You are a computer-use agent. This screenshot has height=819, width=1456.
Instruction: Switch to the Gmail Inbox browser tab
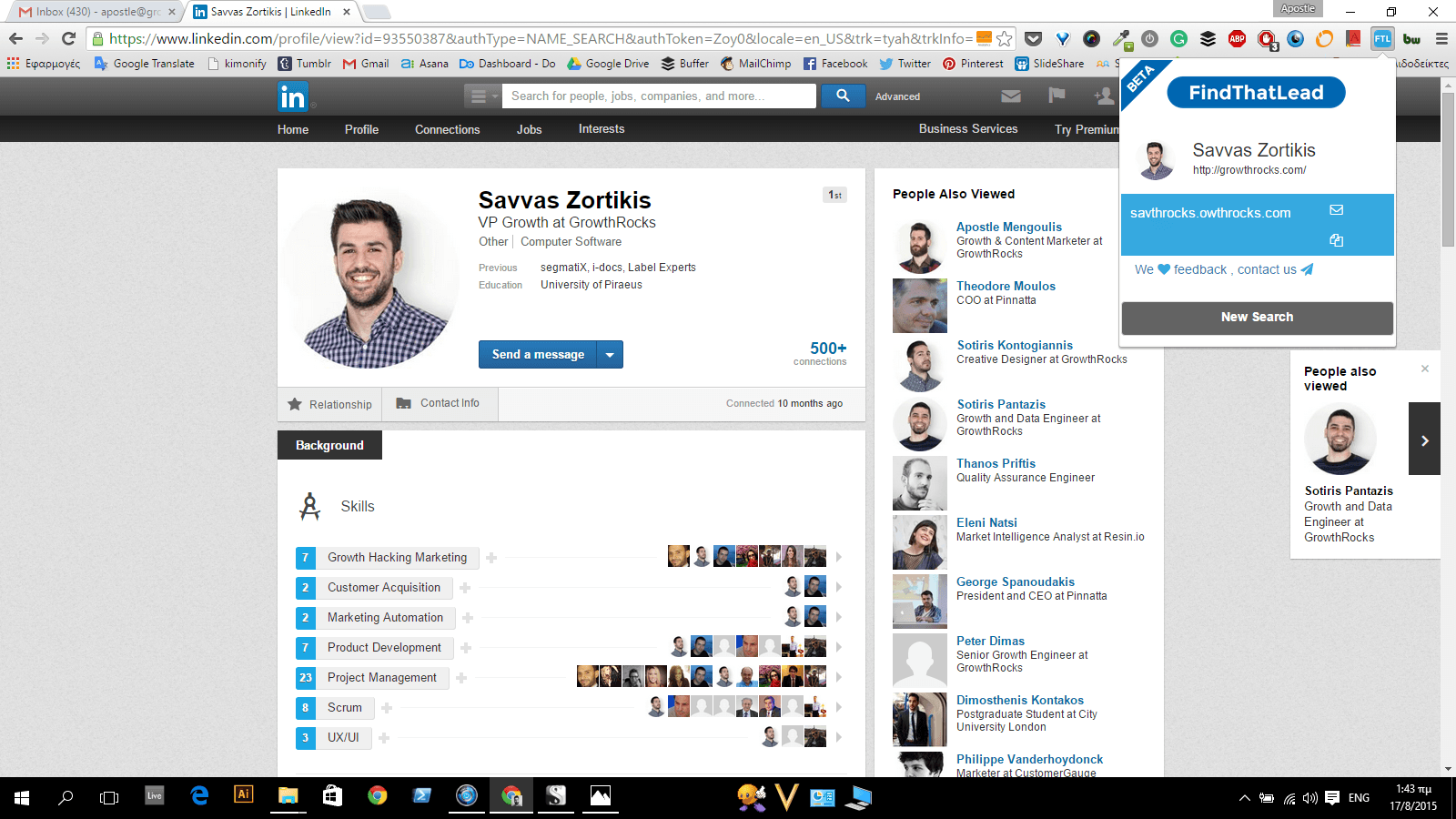pos(97,12)
